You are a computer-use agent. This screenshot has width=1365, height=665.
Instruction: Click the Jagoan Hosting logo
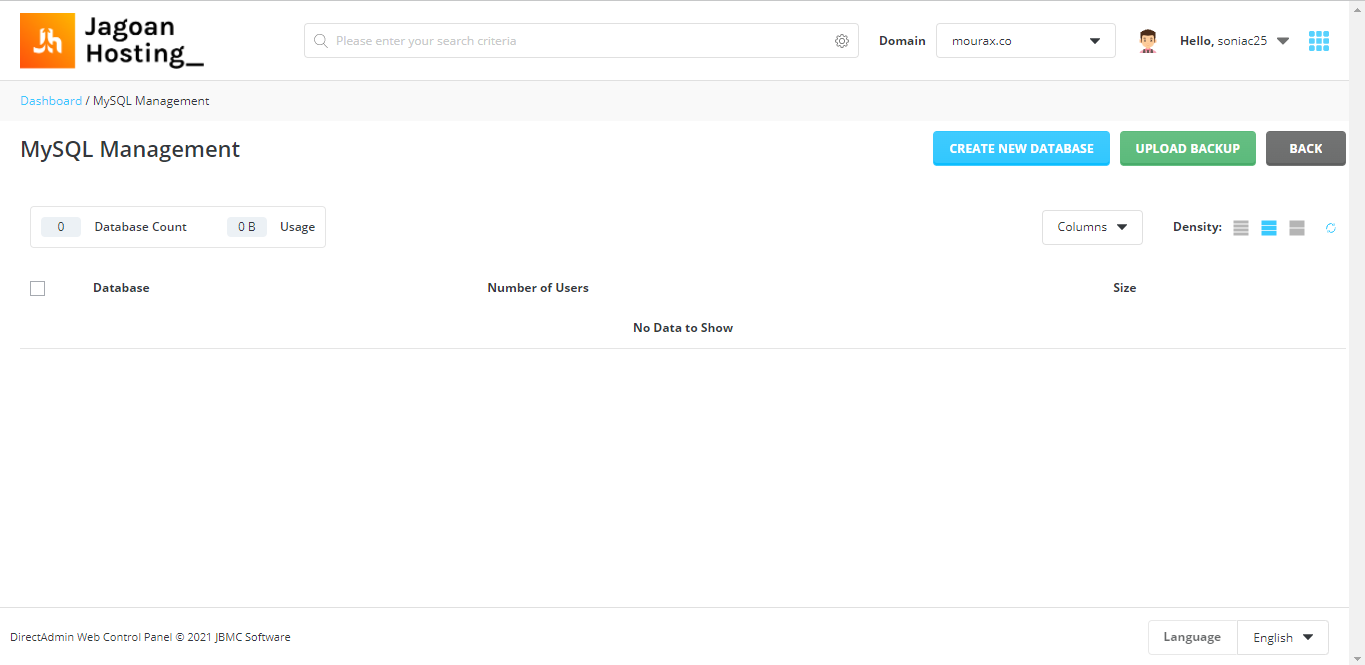coord(112,41)
